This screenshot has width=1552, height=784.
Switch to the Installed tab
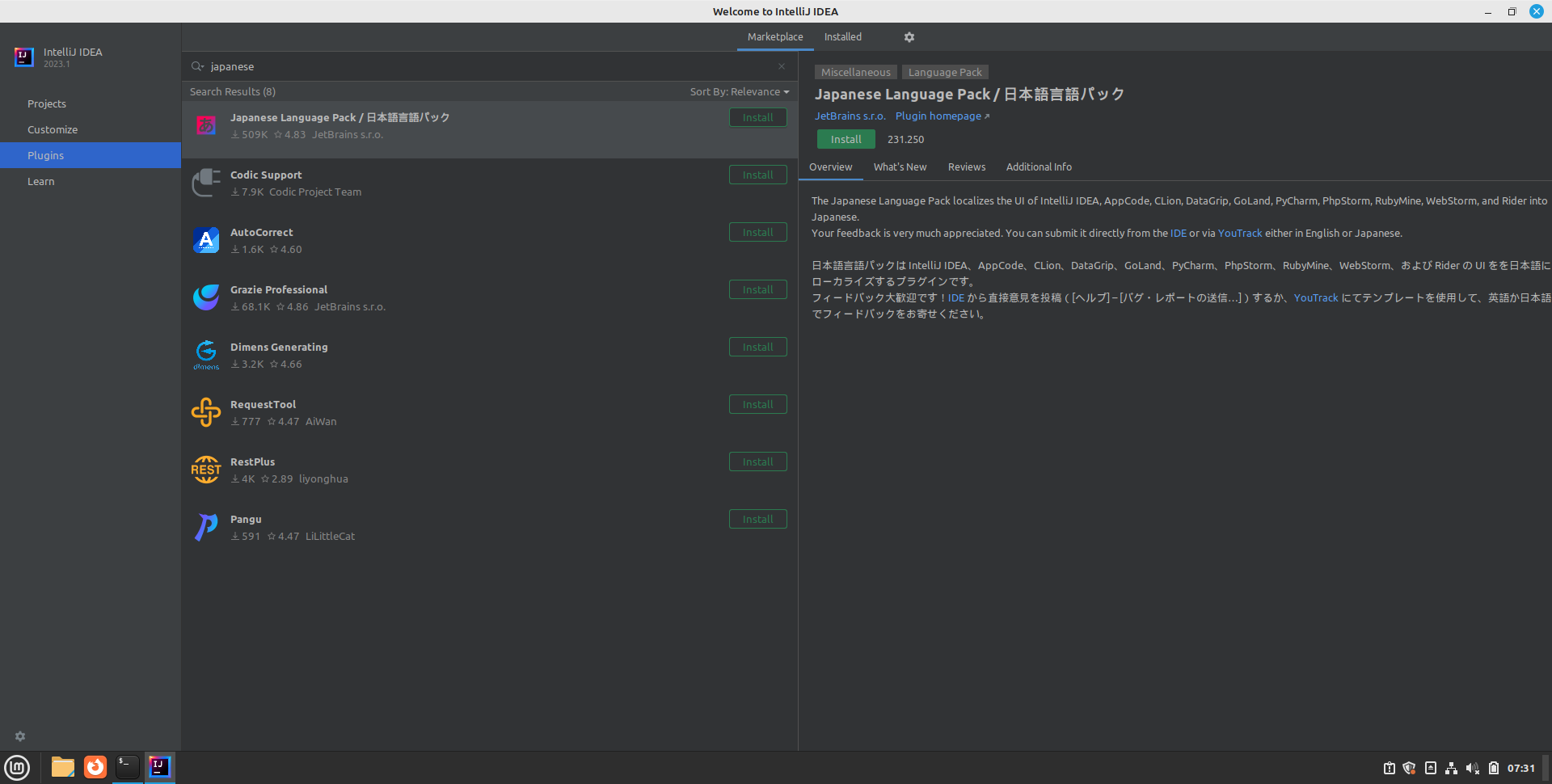click(842, 36)
